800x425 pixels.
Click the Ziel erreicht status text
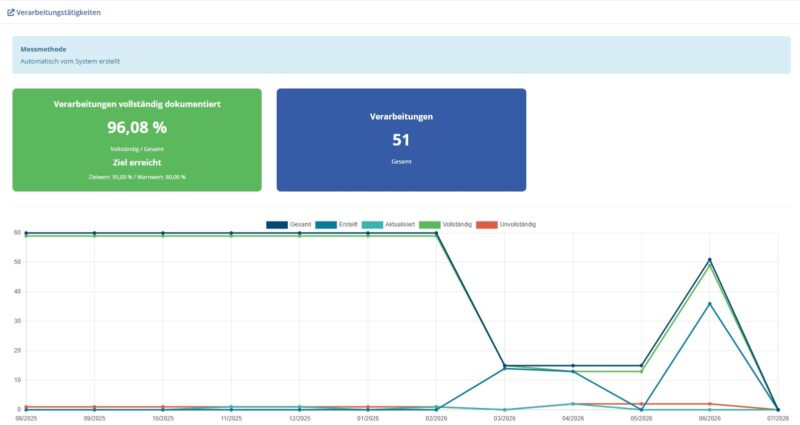point(137,163)
